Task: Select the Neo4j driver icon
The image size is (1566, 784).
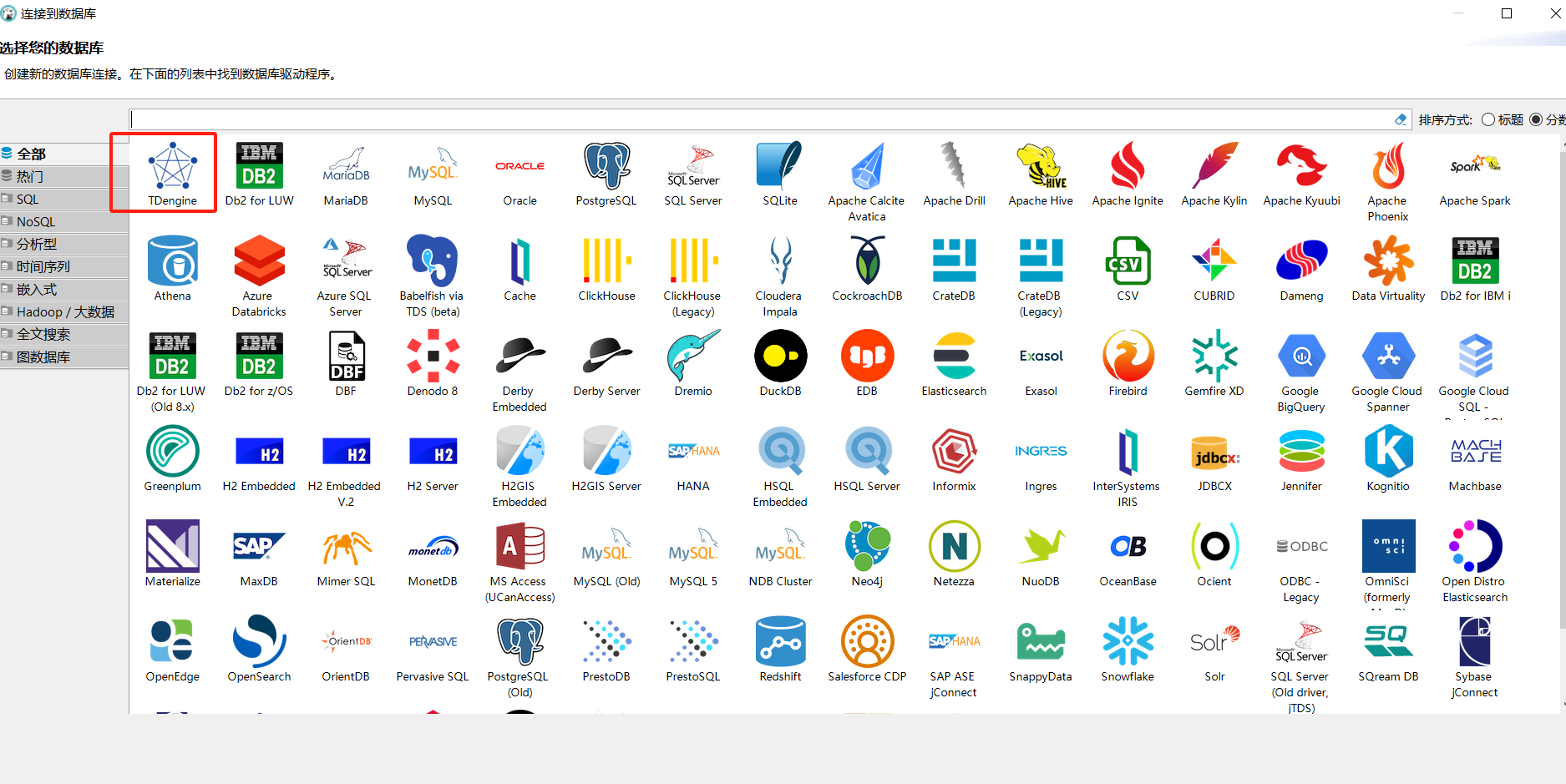Action: [867, 546]
